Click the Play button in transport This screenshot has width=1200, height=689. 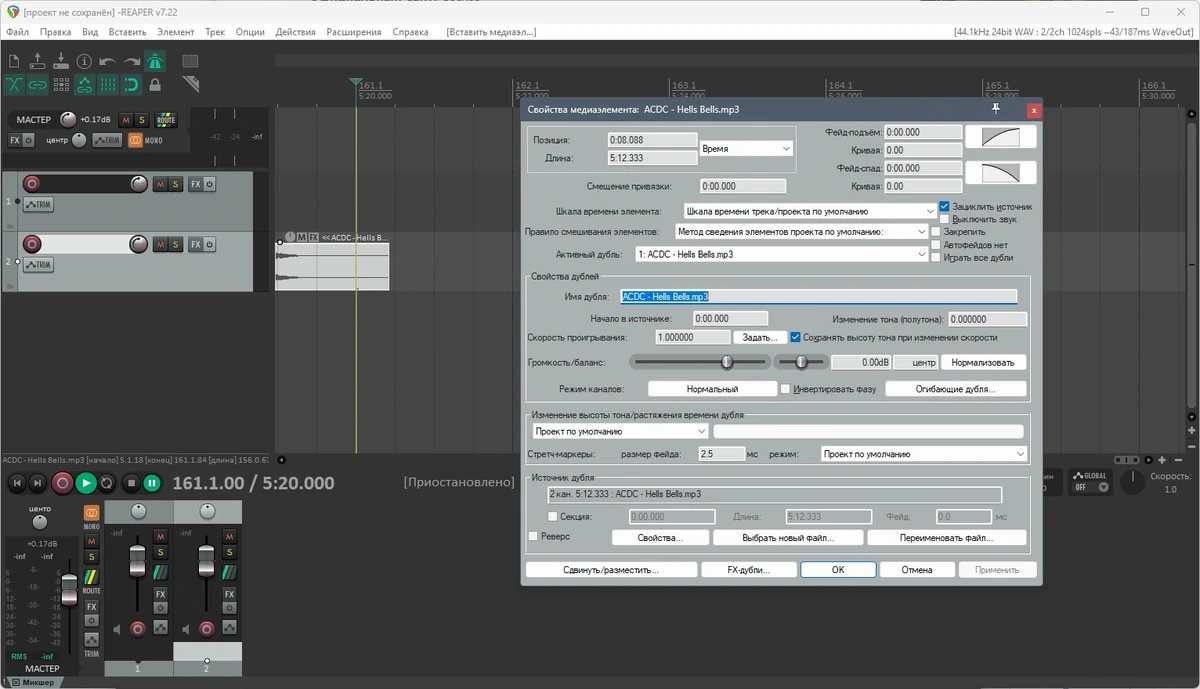[x=86, y=483]
